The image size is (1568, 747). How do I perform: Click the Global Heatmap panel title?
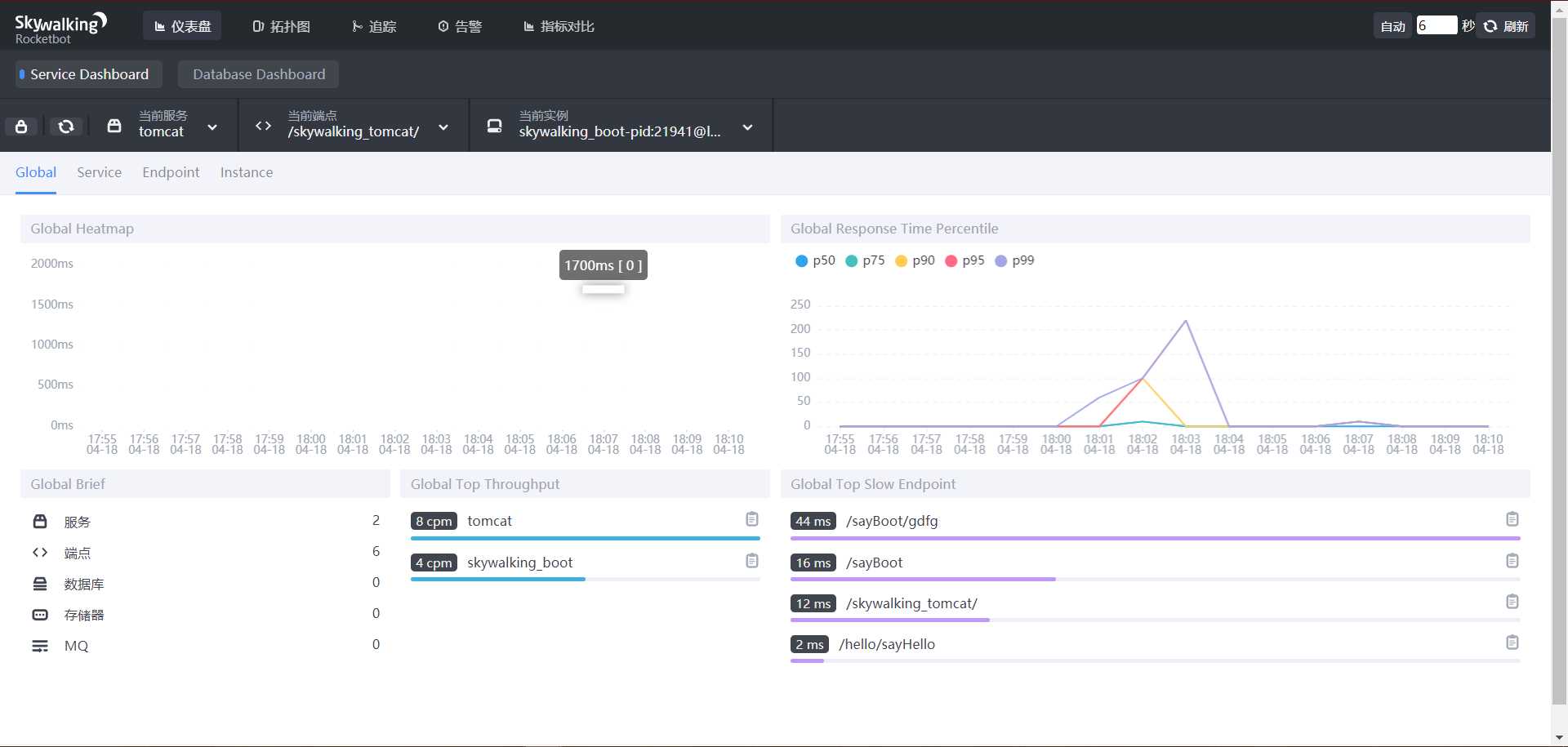click(x=82, y=229)
